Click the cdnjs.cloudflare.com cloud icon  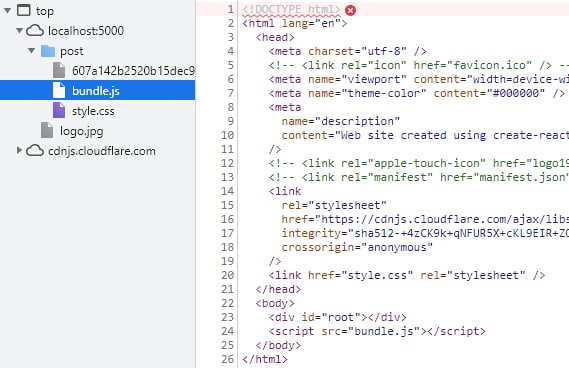(35, 150)
